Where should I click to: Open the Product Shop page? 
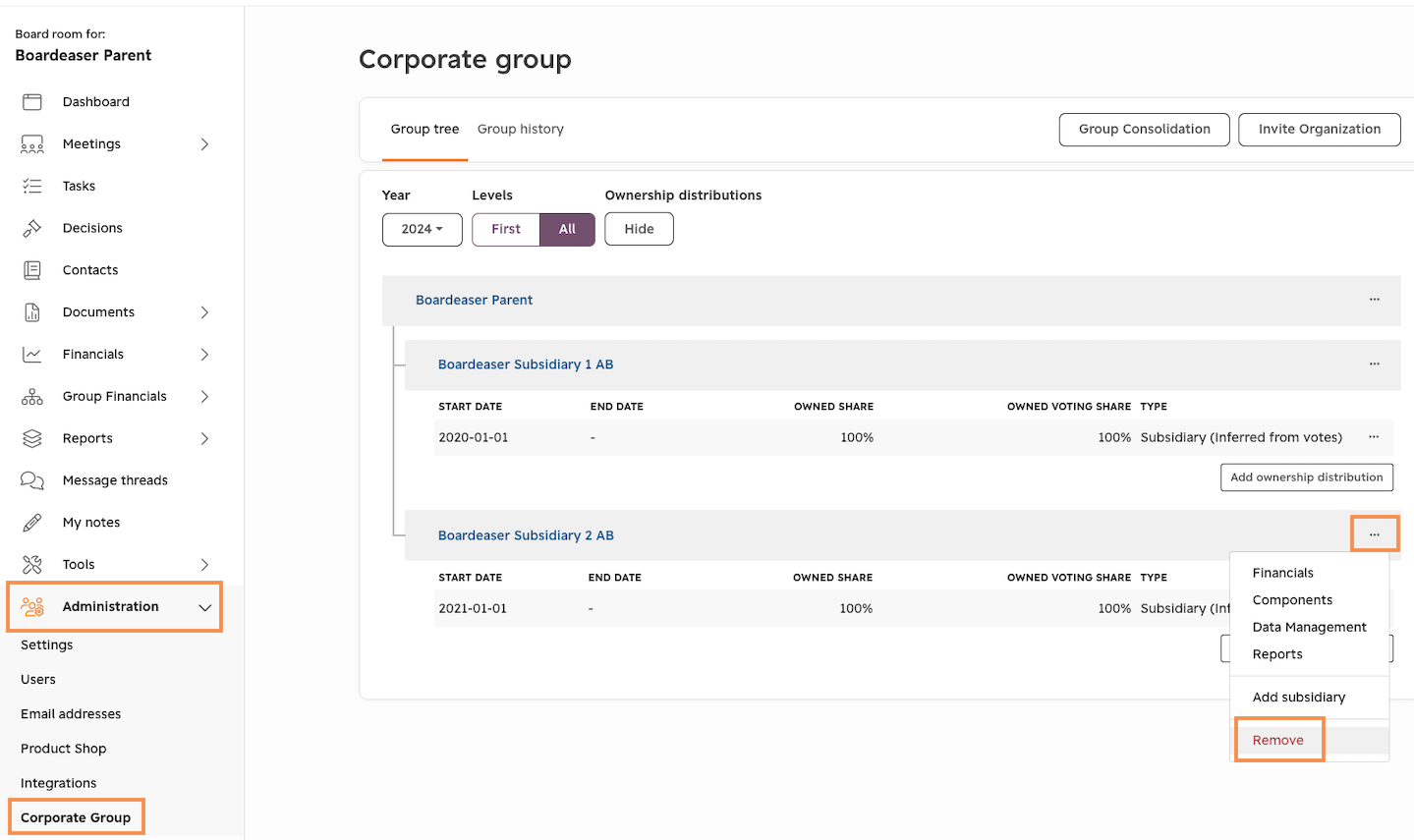pyautogui.click(x=63, y=749)
